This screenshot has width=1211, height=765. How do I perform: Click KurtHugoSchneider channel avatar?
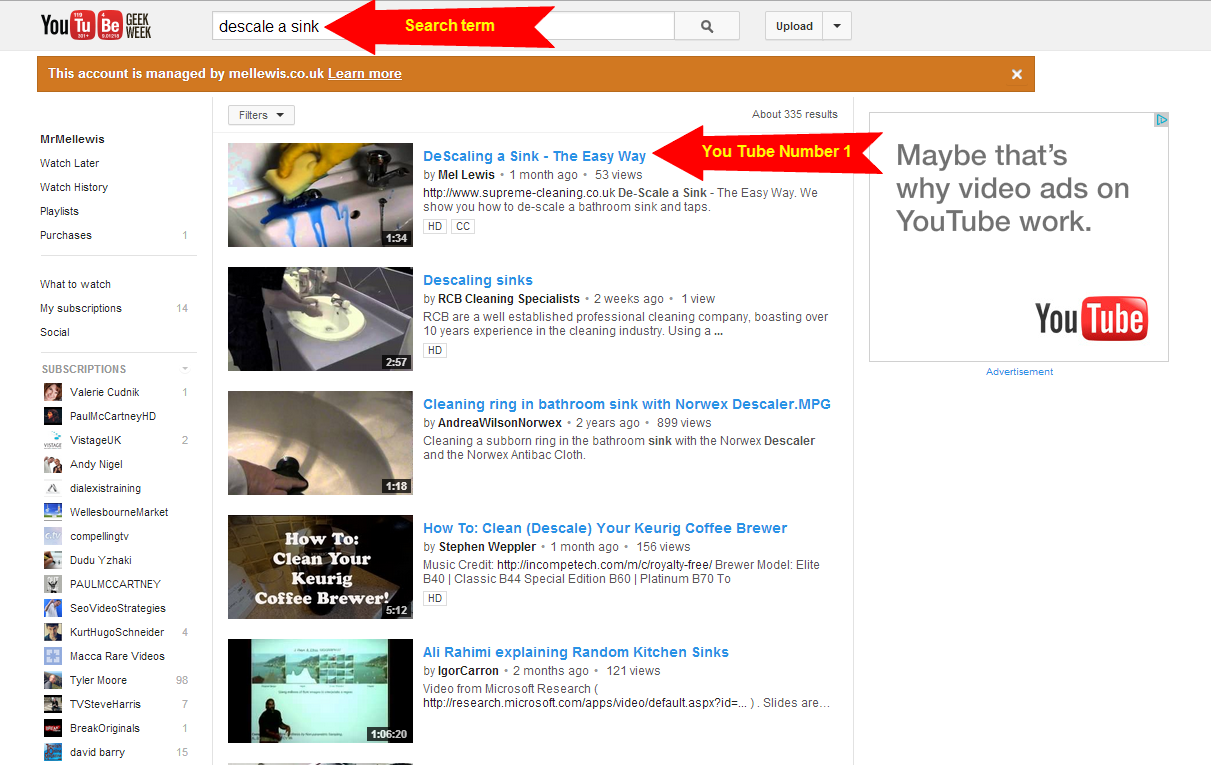tap(53, 632)
